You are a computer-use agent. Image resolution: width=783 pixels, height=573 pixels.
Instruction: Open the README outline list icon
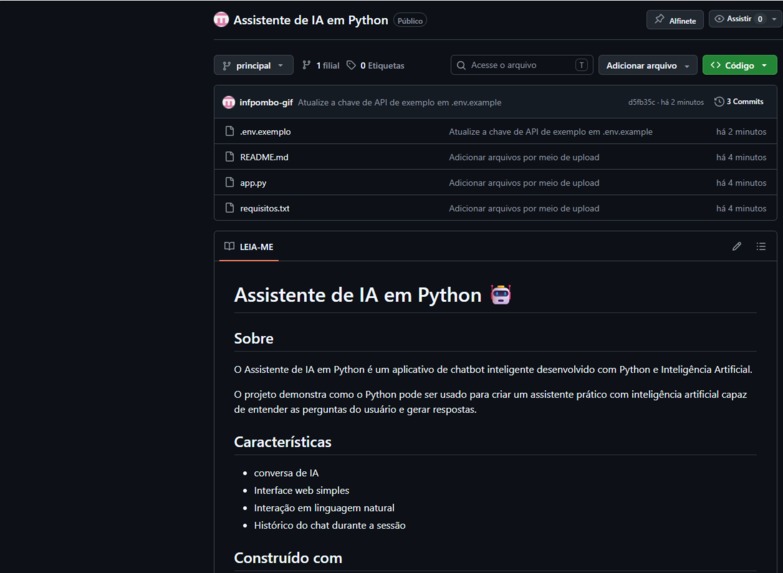[x=761, y=246]
